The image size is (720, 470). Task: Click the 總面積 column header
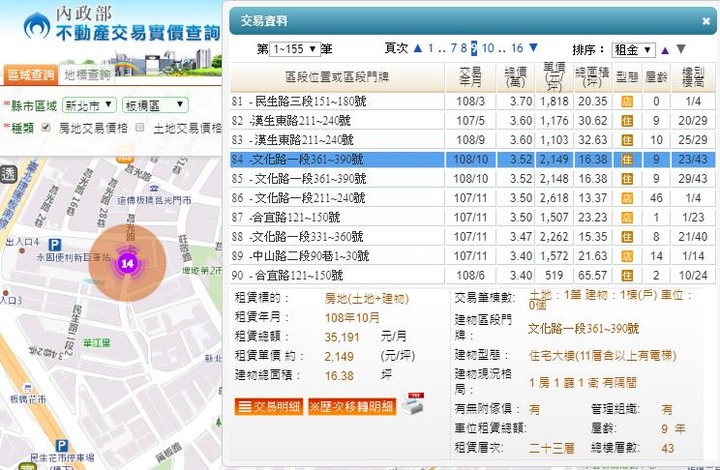tap(592, 77)
